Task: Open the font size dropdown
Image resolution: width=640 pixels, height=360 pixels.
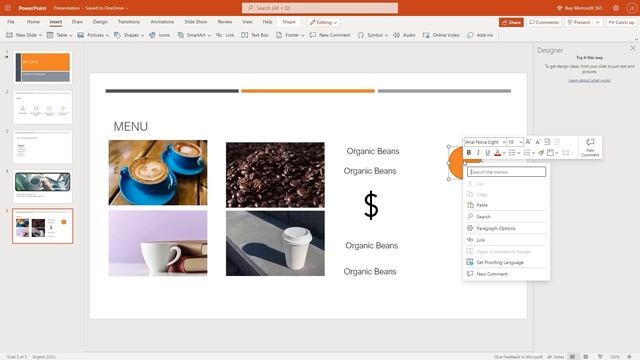Action: [x=521, y=142]
